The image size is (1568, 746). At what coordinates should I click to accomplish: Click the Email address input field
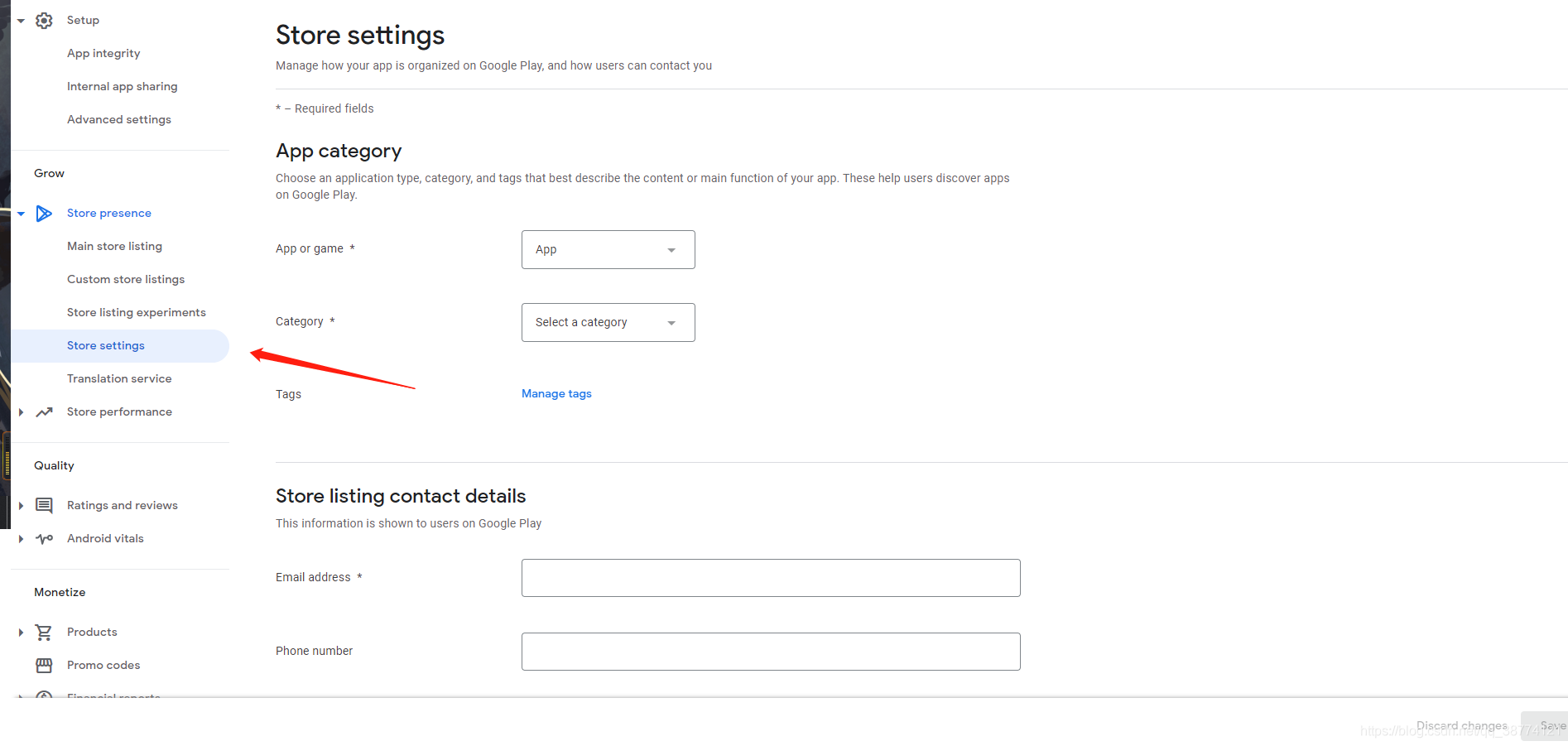[770, 578]
